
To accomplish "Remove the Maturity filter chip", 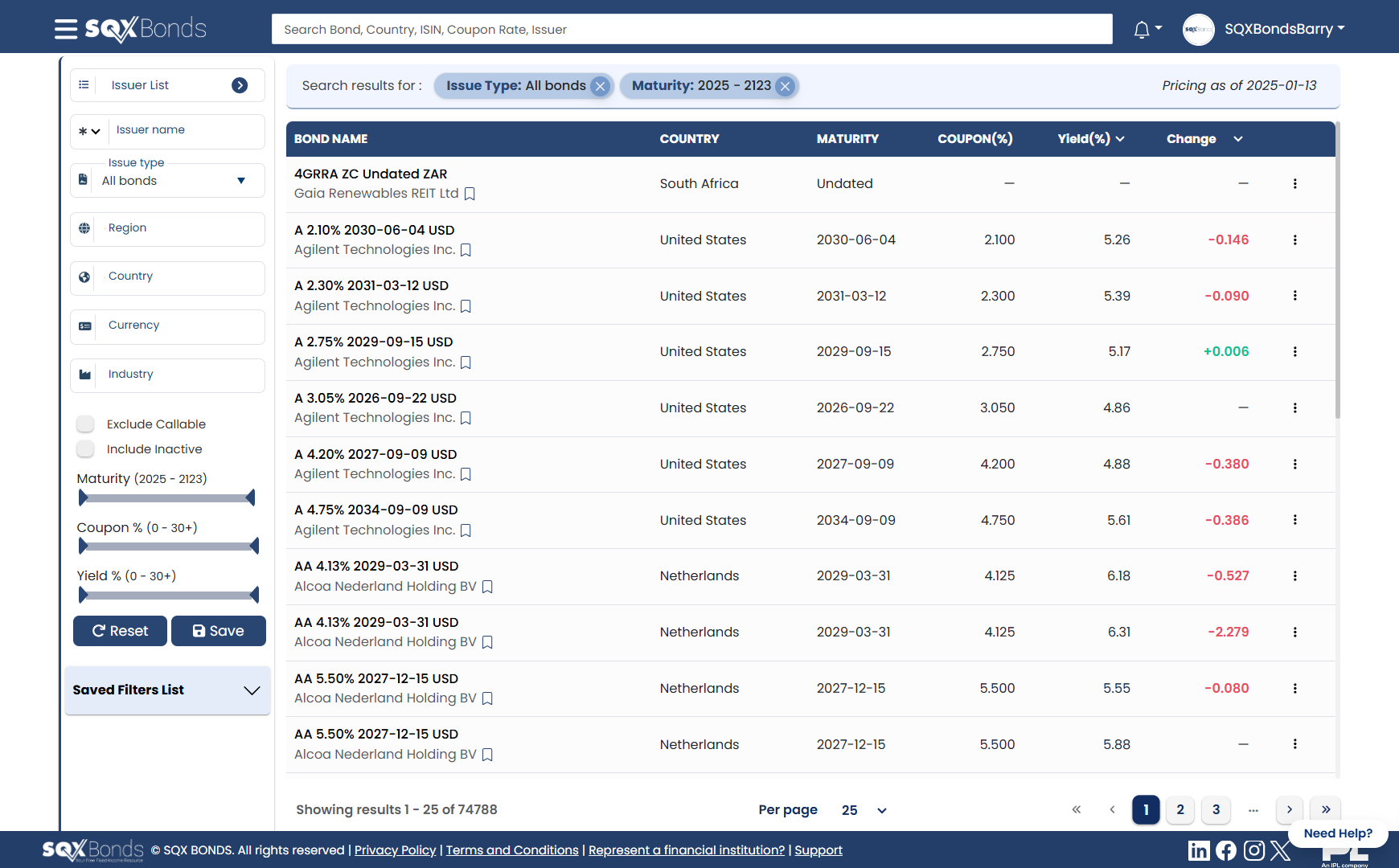I will (x=785, y=86).
